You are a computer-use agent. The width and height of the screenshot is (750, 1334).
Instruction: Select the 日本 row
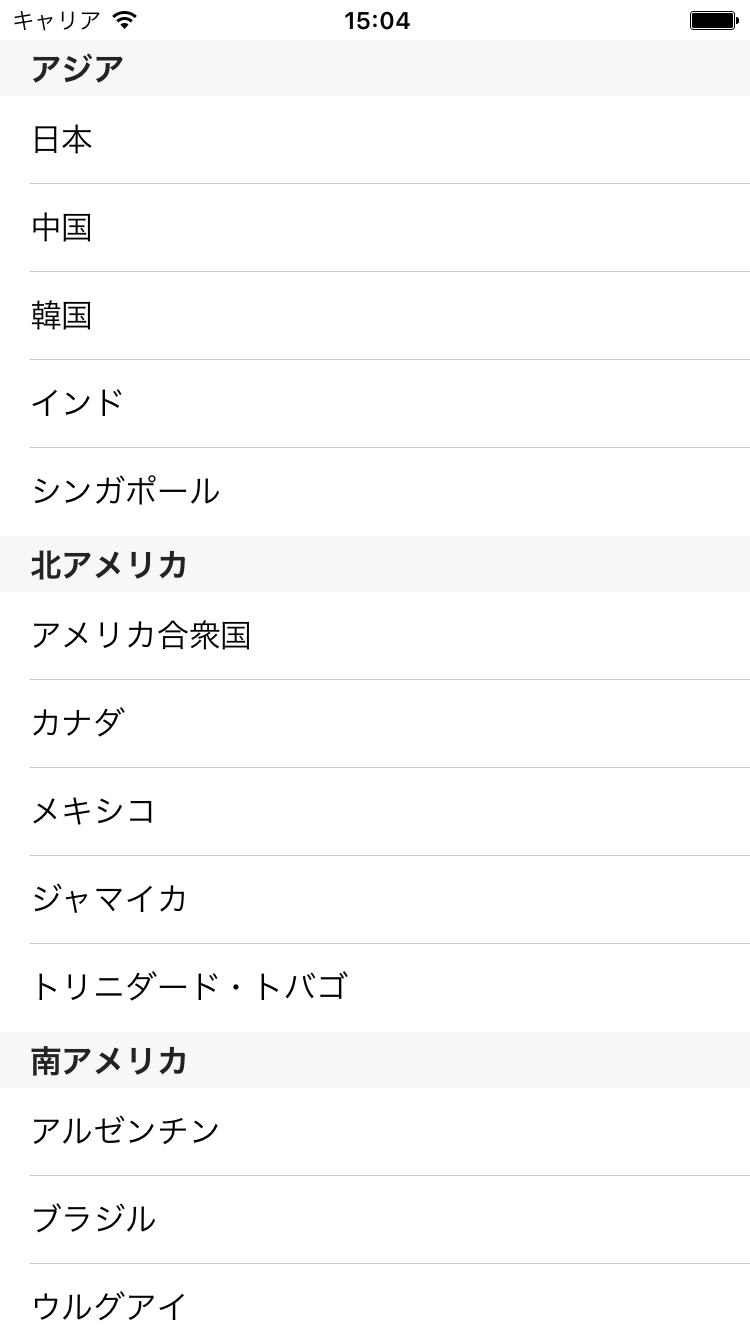(x=62, y=140)
